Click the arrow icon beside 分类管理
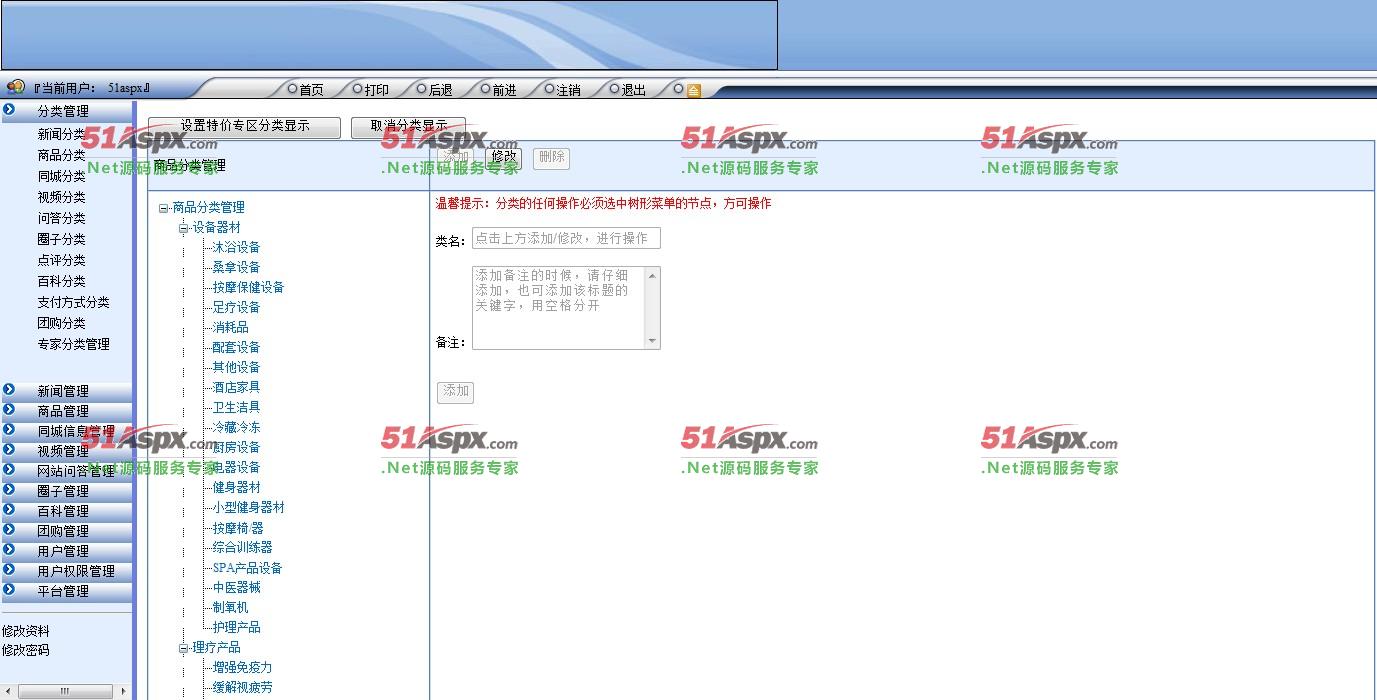 [9, 110]
